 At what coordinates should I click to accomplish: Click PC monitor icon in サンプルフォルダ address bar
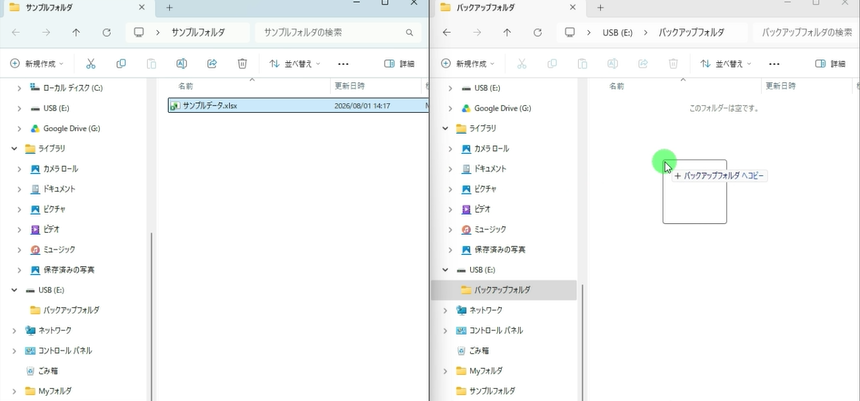tap(138, 32)
